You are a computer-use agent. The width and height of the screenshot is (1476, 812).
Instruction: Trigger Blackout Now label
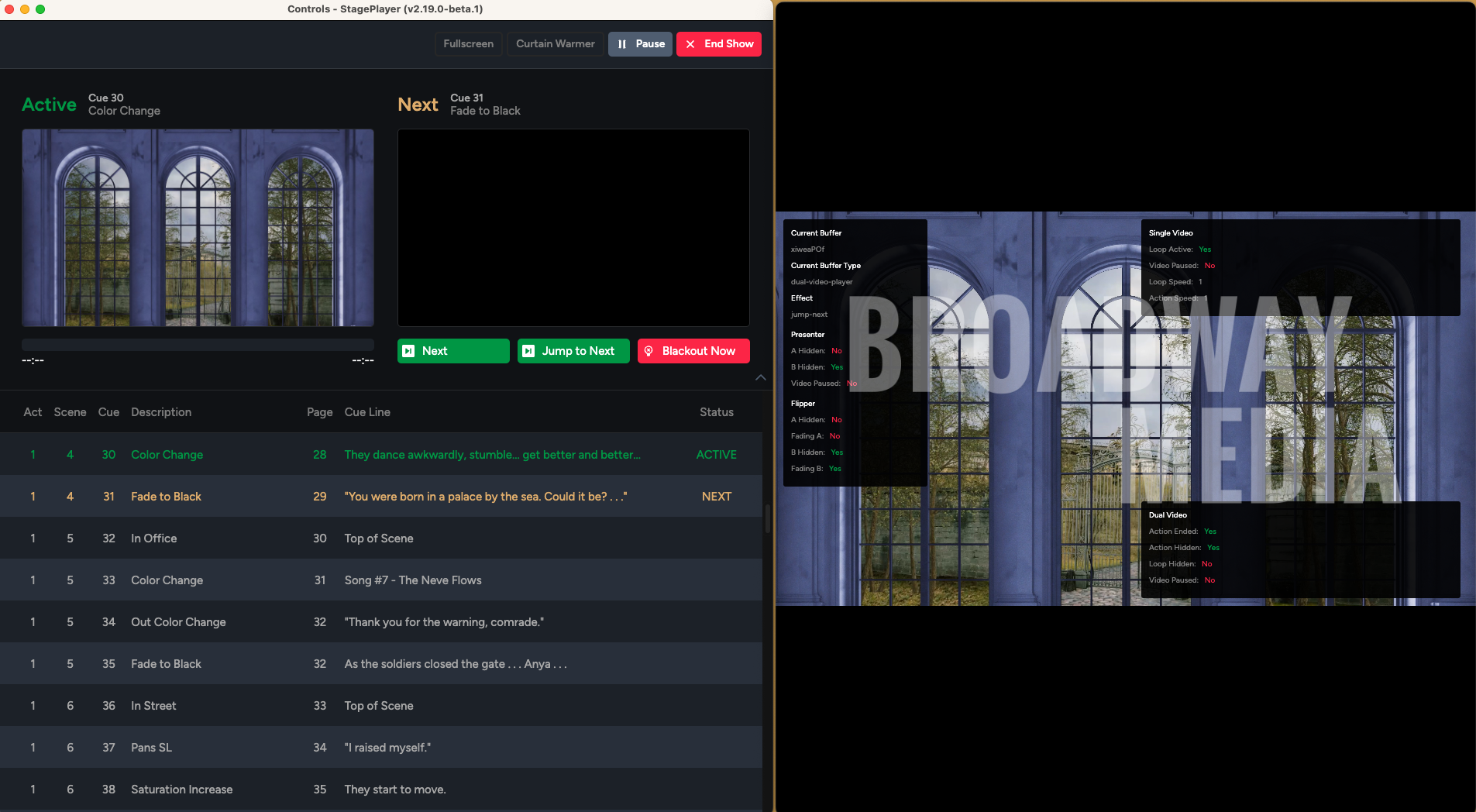[x=699, y=351]
